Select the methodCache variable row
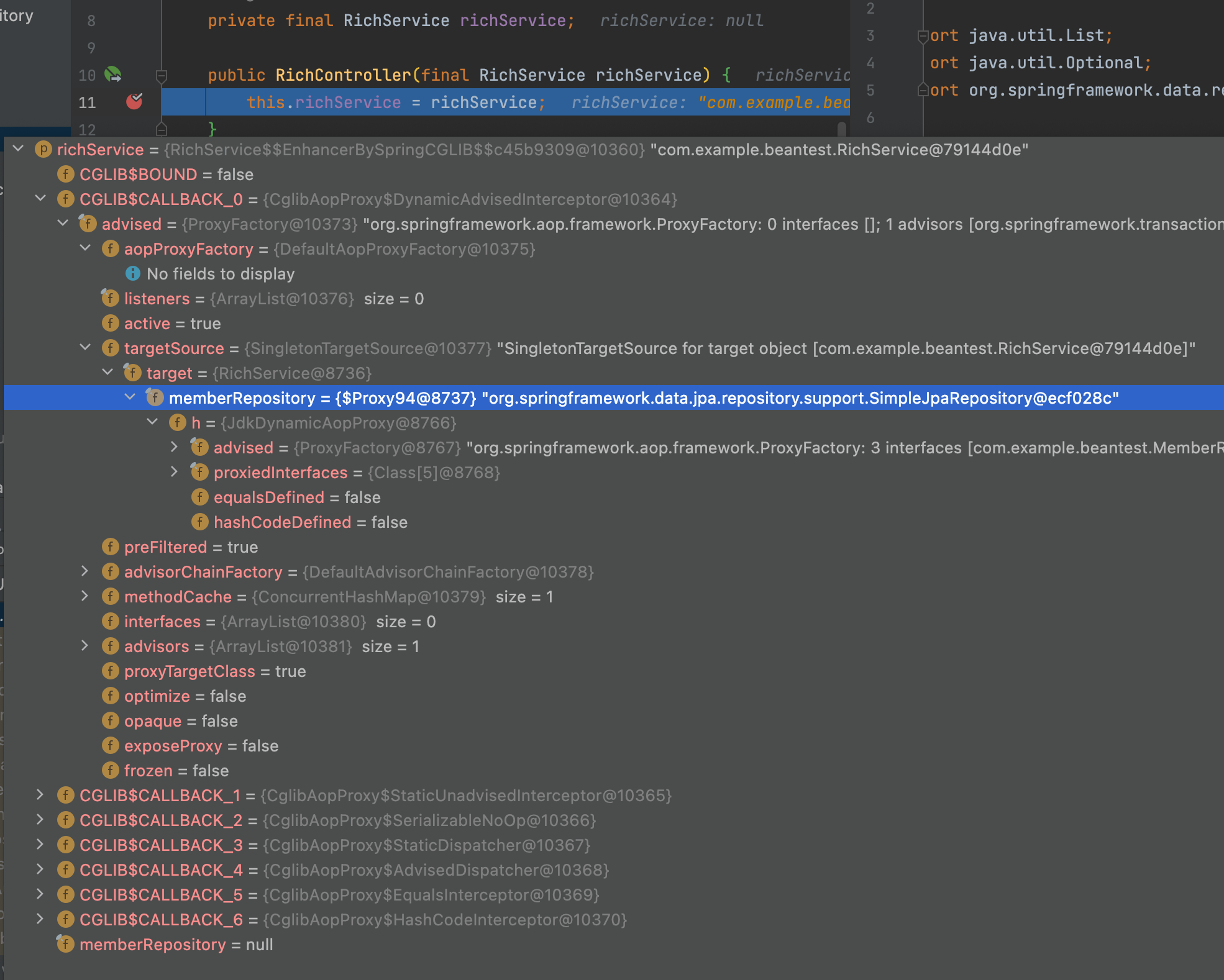 click(178, 597)
